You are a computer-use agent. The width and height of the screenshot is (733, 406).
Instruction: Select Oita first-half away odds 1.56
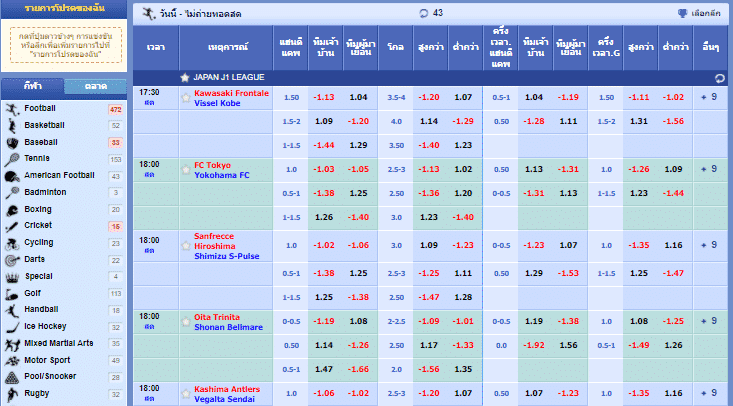(x=568, y=345)
